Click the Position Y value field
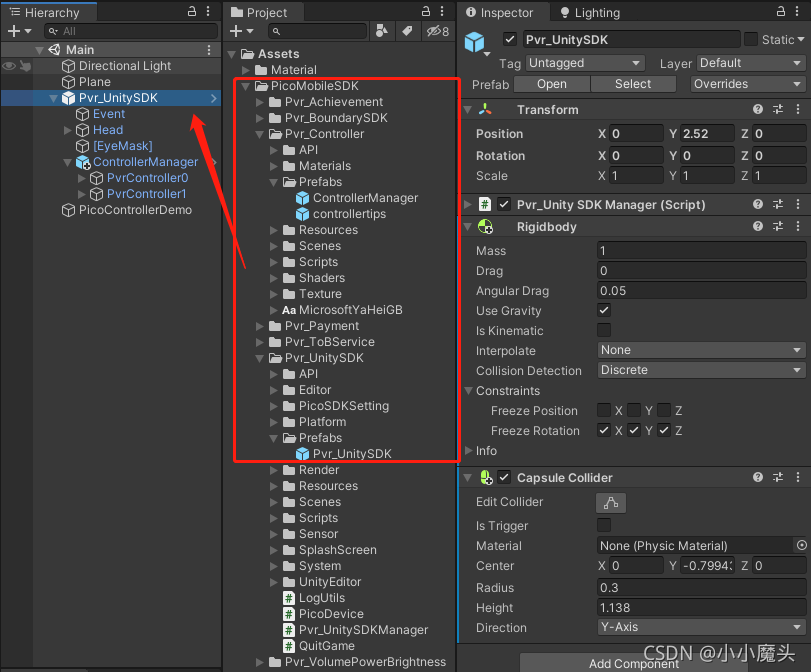The image size is (811, 672). (x=707, y=133)
